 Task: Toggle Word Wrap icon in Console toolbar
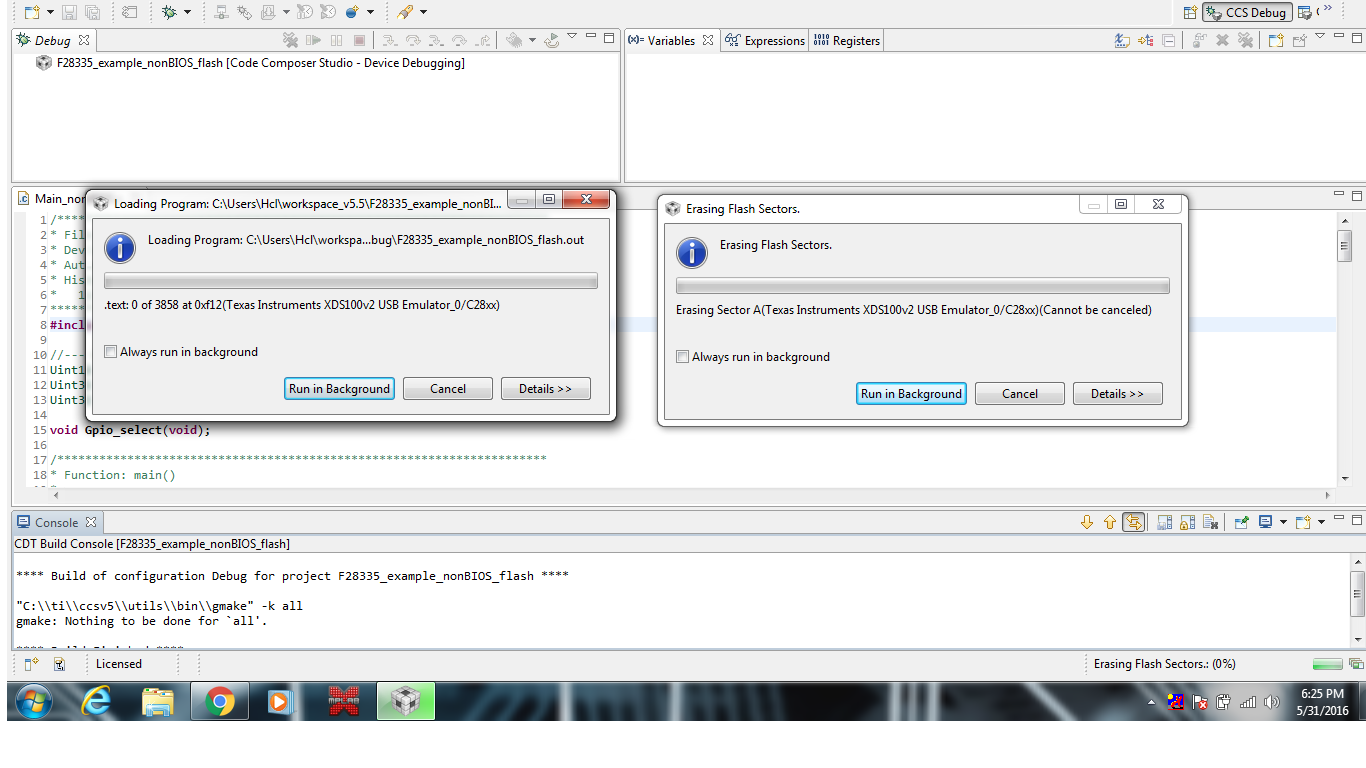coord(1133,522)
